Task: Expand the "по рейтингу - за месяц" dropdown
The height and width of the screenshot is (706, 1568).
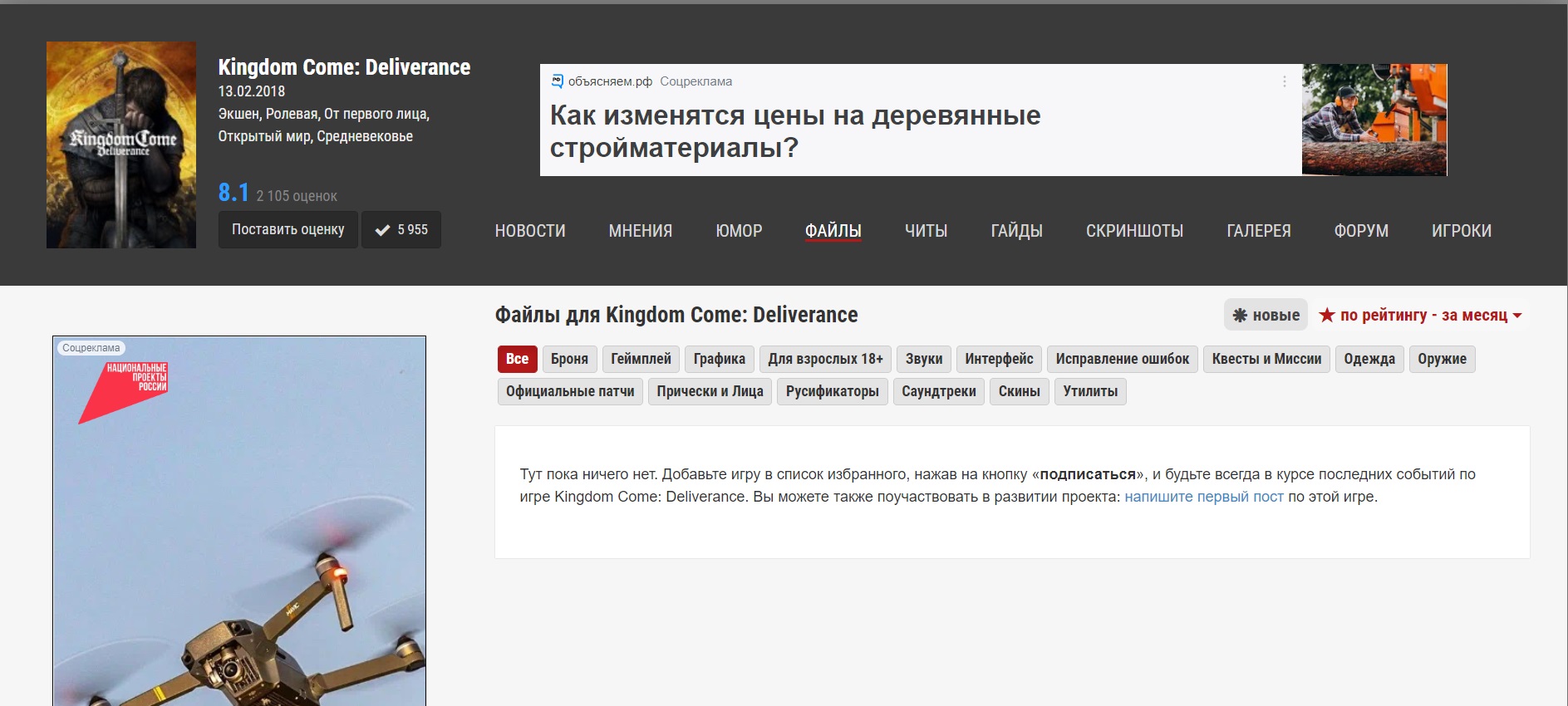Action: tap(1420, 315)
